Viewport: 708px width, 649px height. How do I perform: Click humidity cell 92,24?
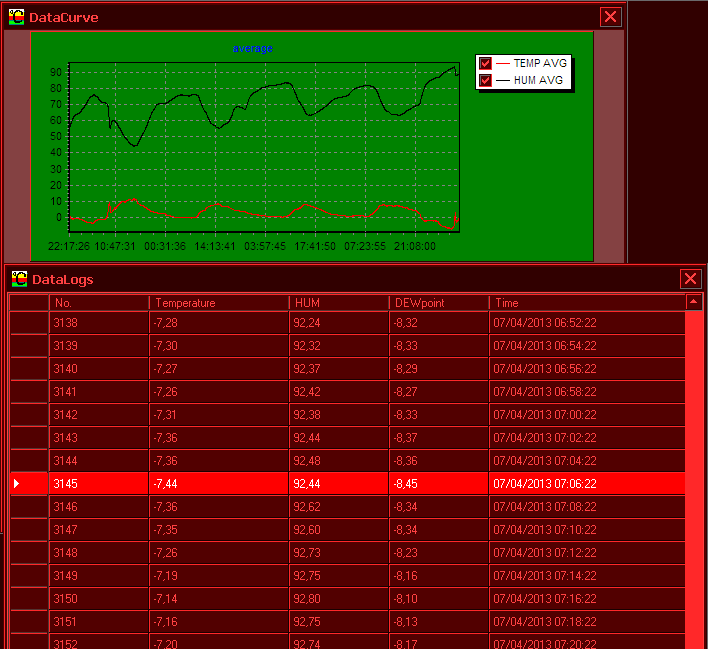(x=339, y=323)
